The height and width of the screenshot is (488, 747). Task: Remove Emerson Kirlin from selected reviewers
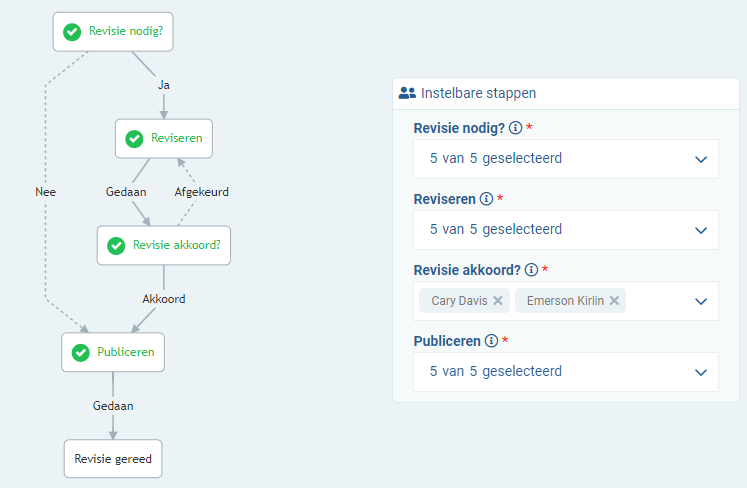pyautogui.click(x=614, y=300)
